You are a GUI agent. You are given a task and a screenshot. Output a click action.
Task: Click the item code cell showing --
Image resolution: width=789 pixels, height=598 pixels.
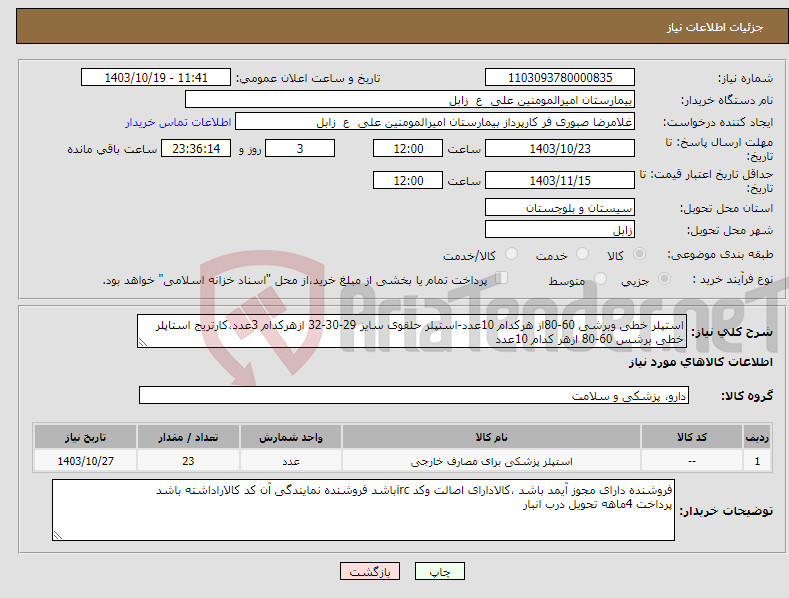click(x=692, y=461)
